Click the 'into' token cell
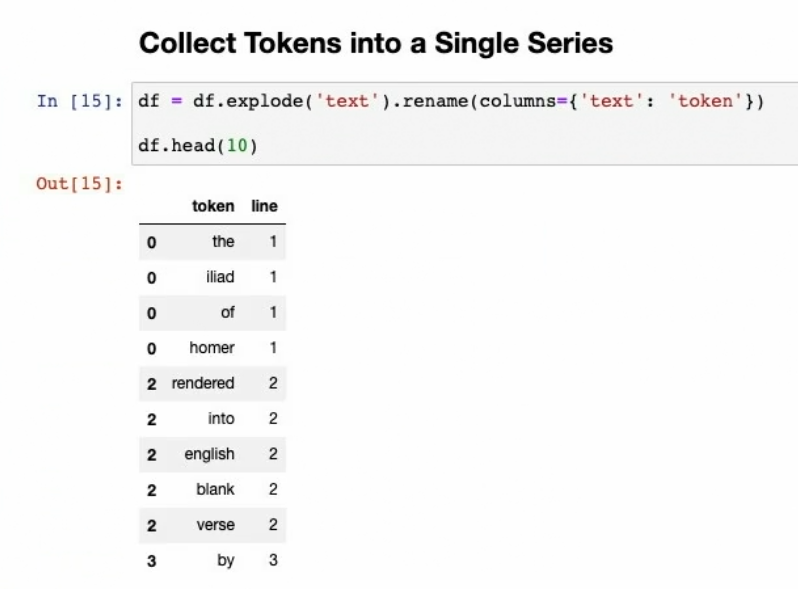The width and height of the screenshot is (798, 589). coord(221,419)
